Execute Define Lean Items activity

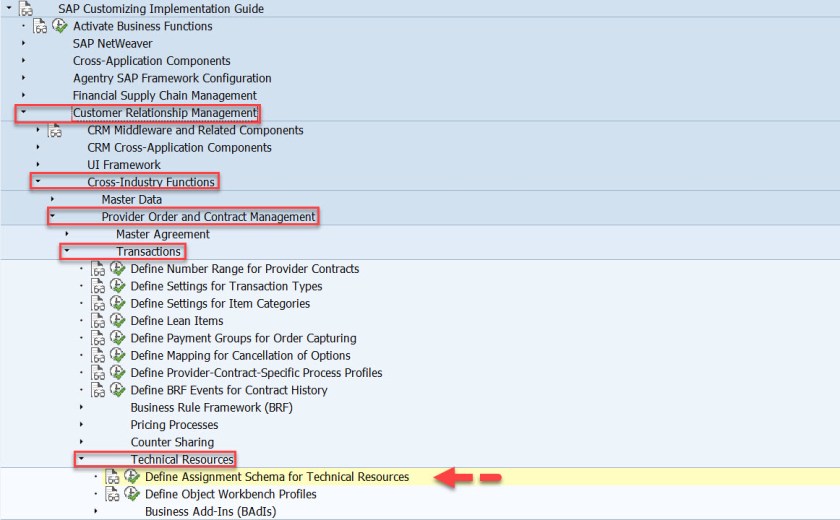[117, 320]
